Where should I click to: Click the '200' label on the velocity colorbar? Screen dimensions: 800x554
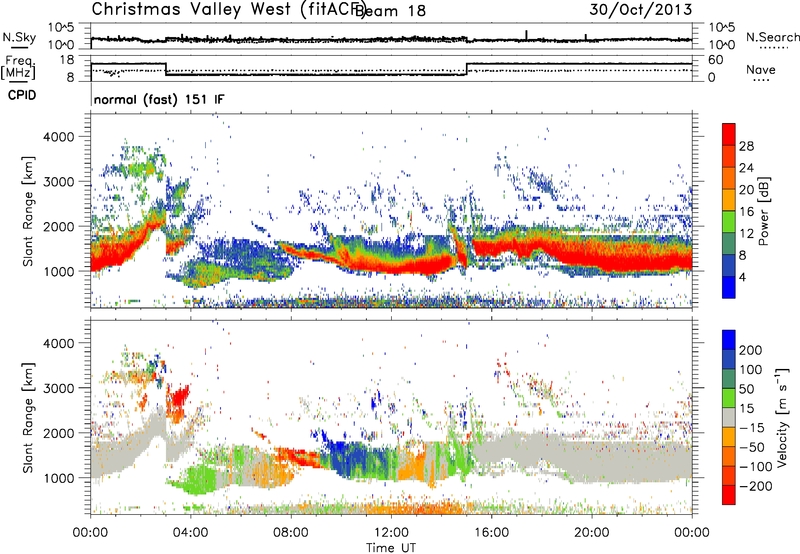click(751, 350)
